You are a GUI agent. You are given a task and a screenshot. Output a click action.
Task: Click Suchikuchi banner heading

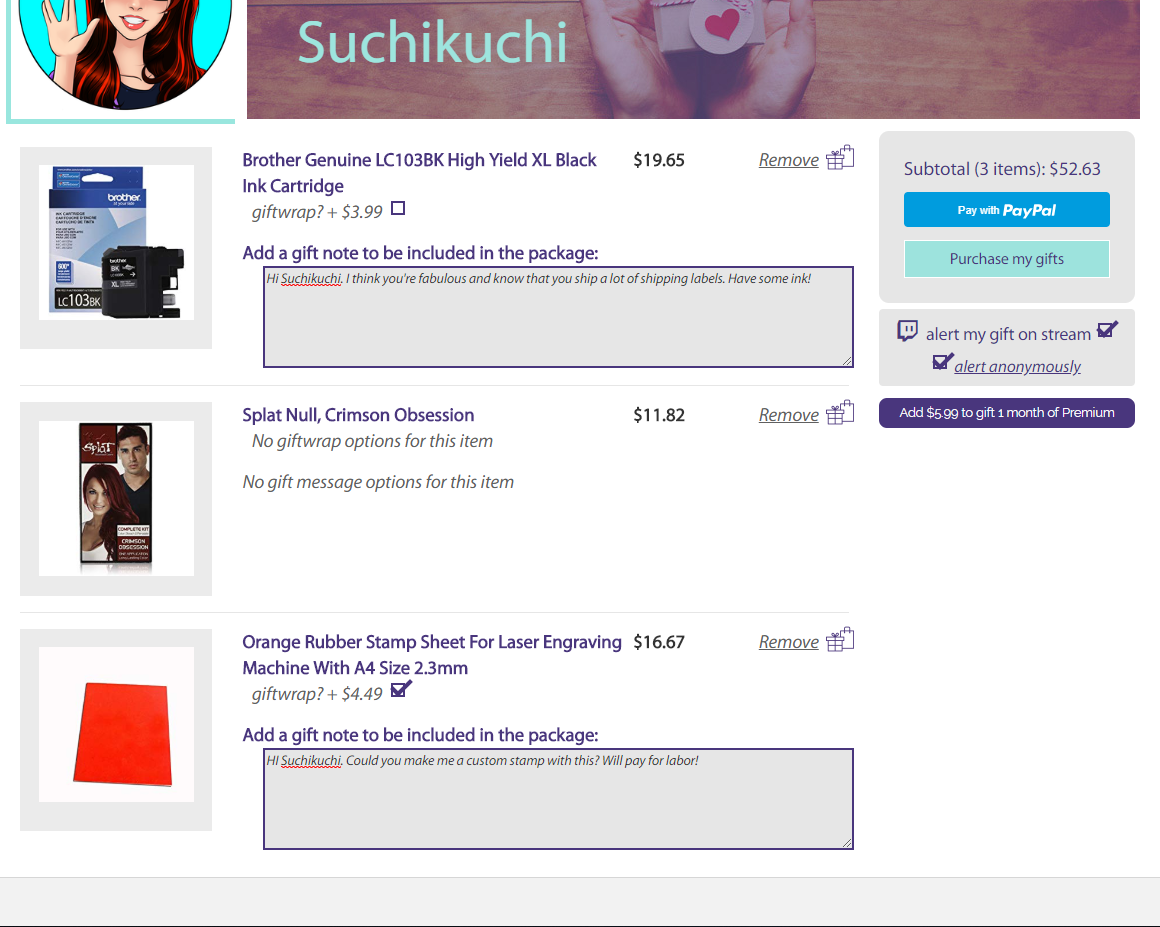click(x=432, y=42)
